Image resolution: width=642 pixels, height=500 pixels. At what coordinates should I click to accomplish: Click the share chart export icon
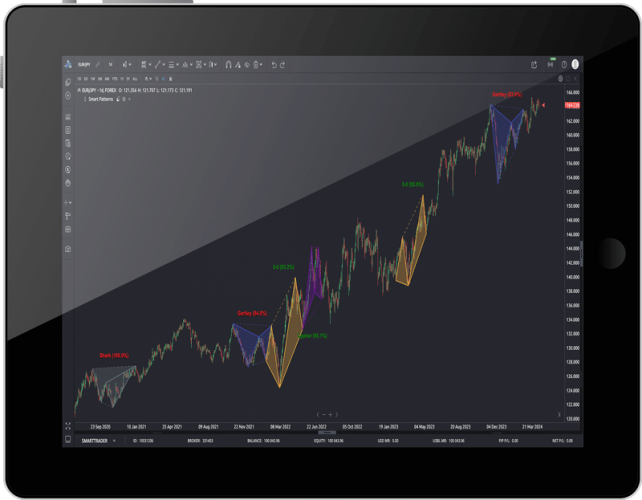(534, 65)
